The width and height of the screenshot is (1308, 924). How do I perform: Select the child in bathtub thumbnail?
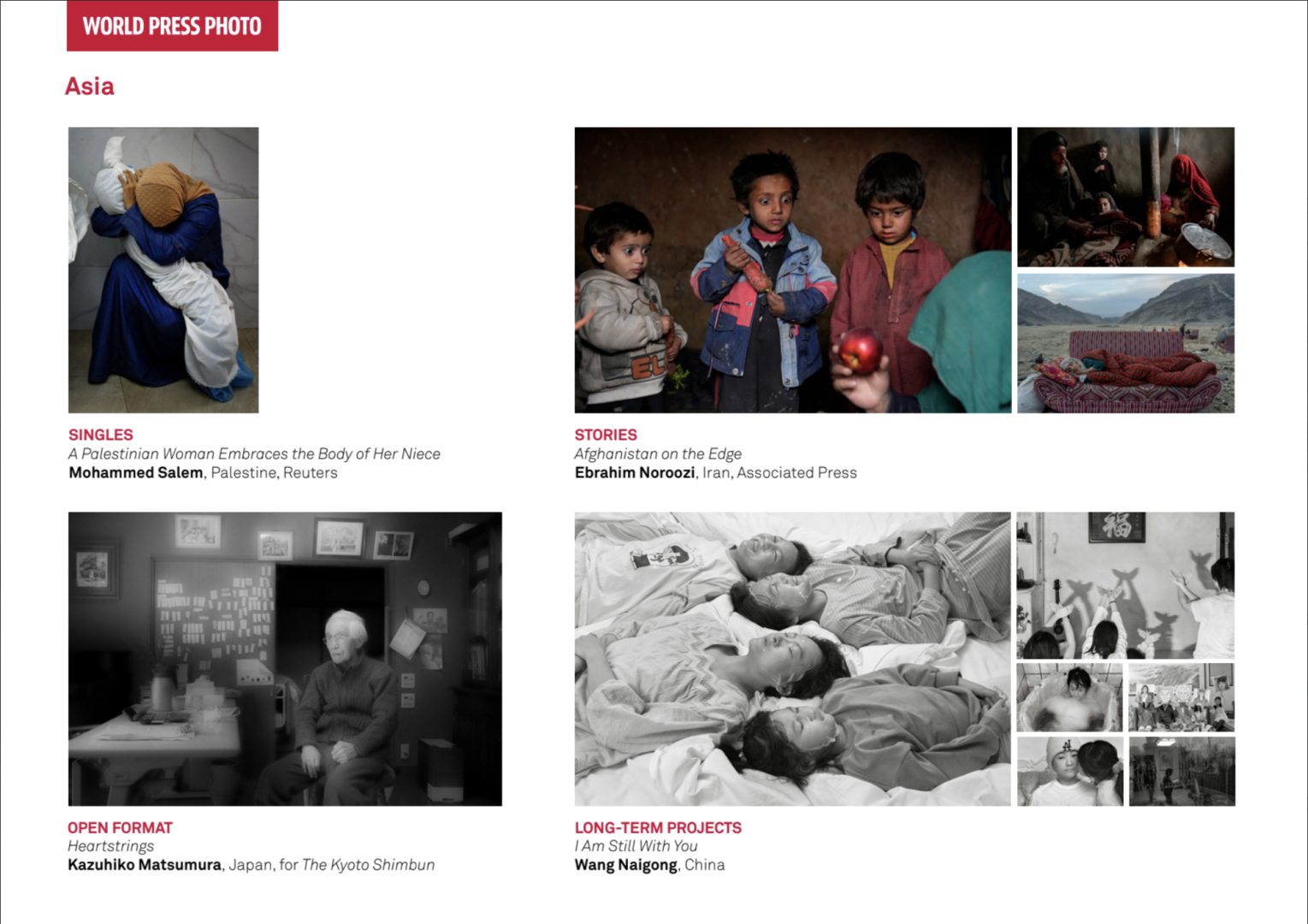tap(1069, 697)
